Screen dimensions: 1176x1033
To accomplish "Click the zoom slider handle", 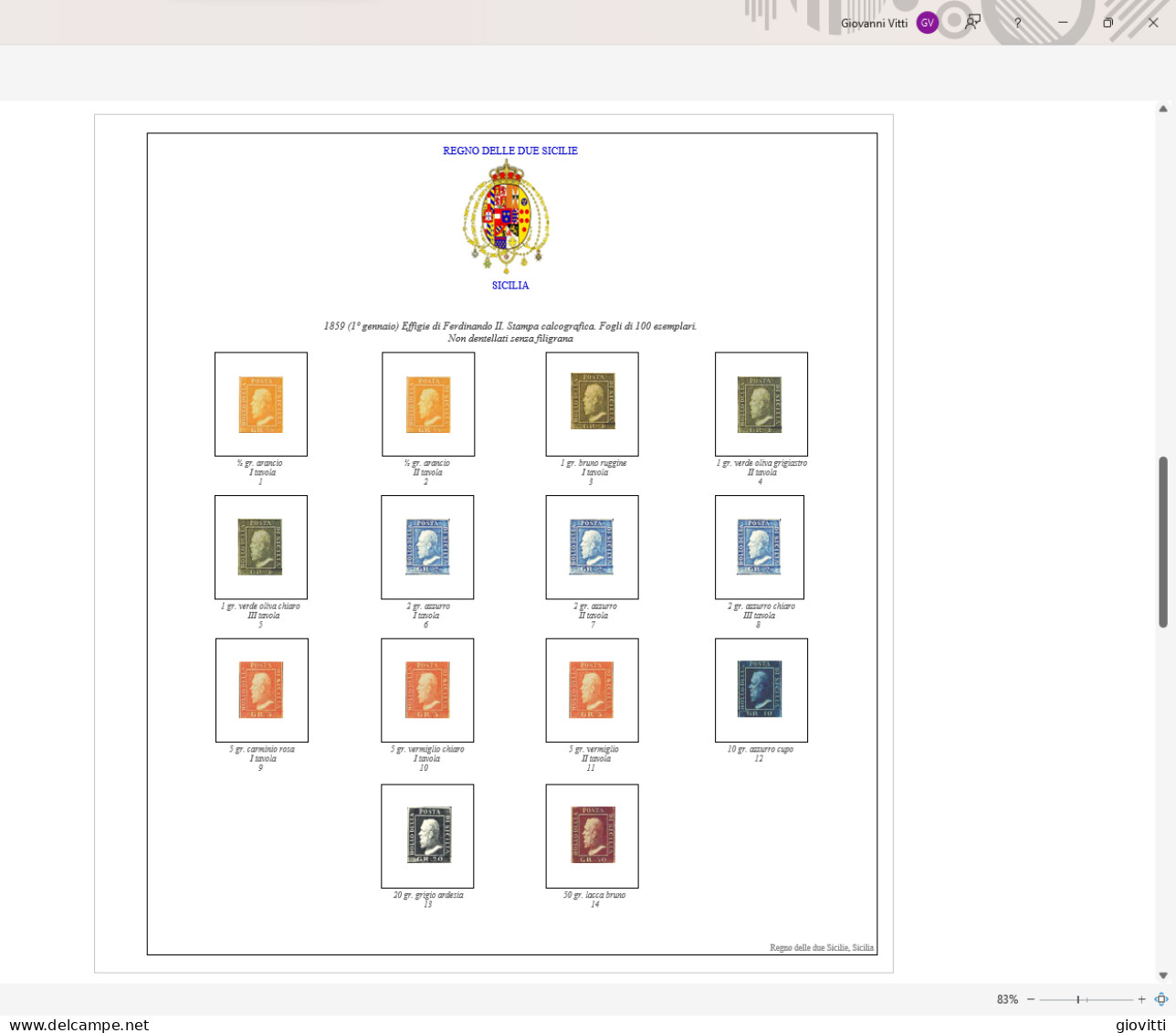I will [x=1077, y=999].
